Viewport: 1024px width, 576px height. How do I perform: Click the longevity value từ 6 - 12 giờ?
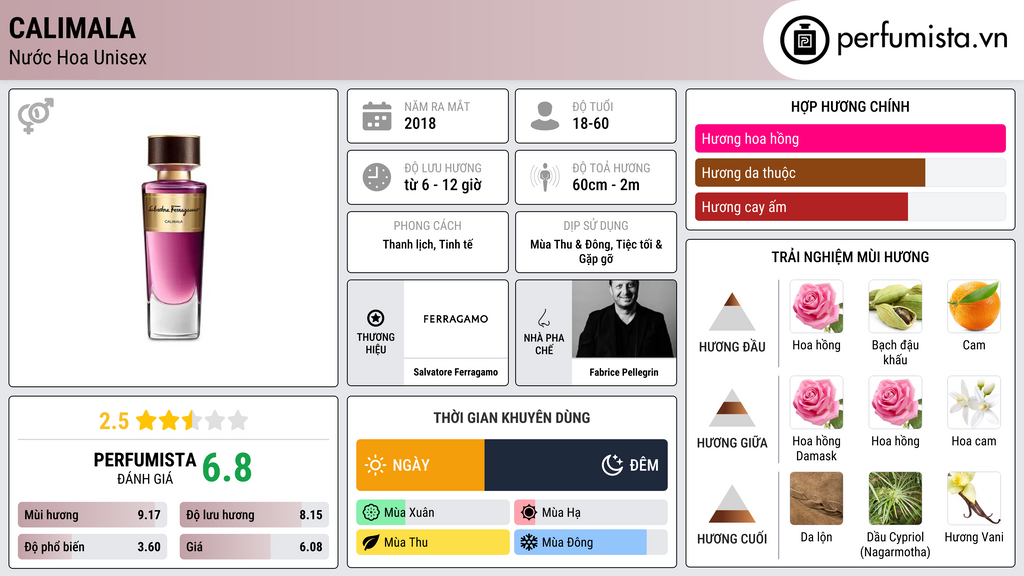point(443,185)
